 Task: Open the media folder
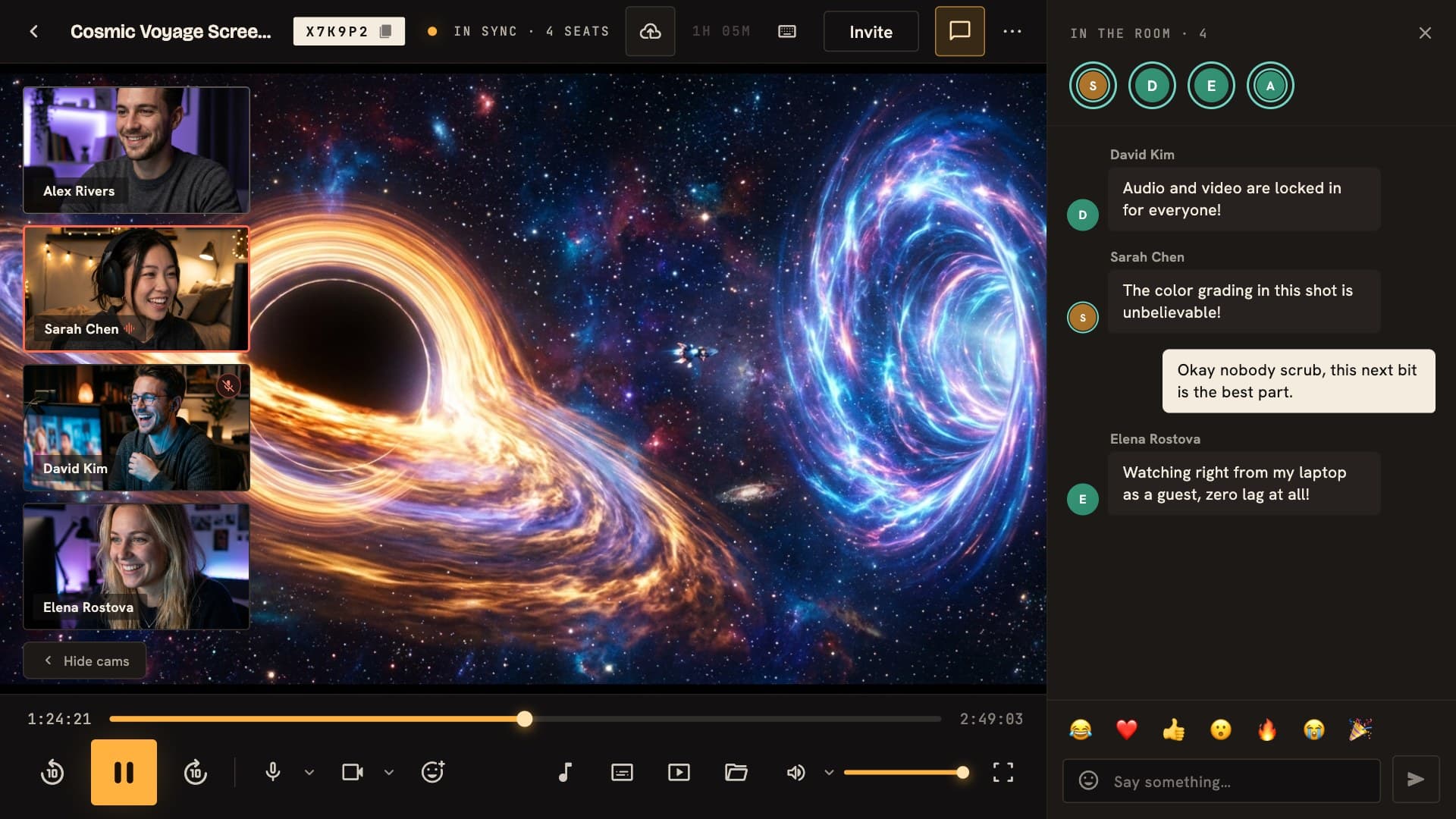point(736,772)
